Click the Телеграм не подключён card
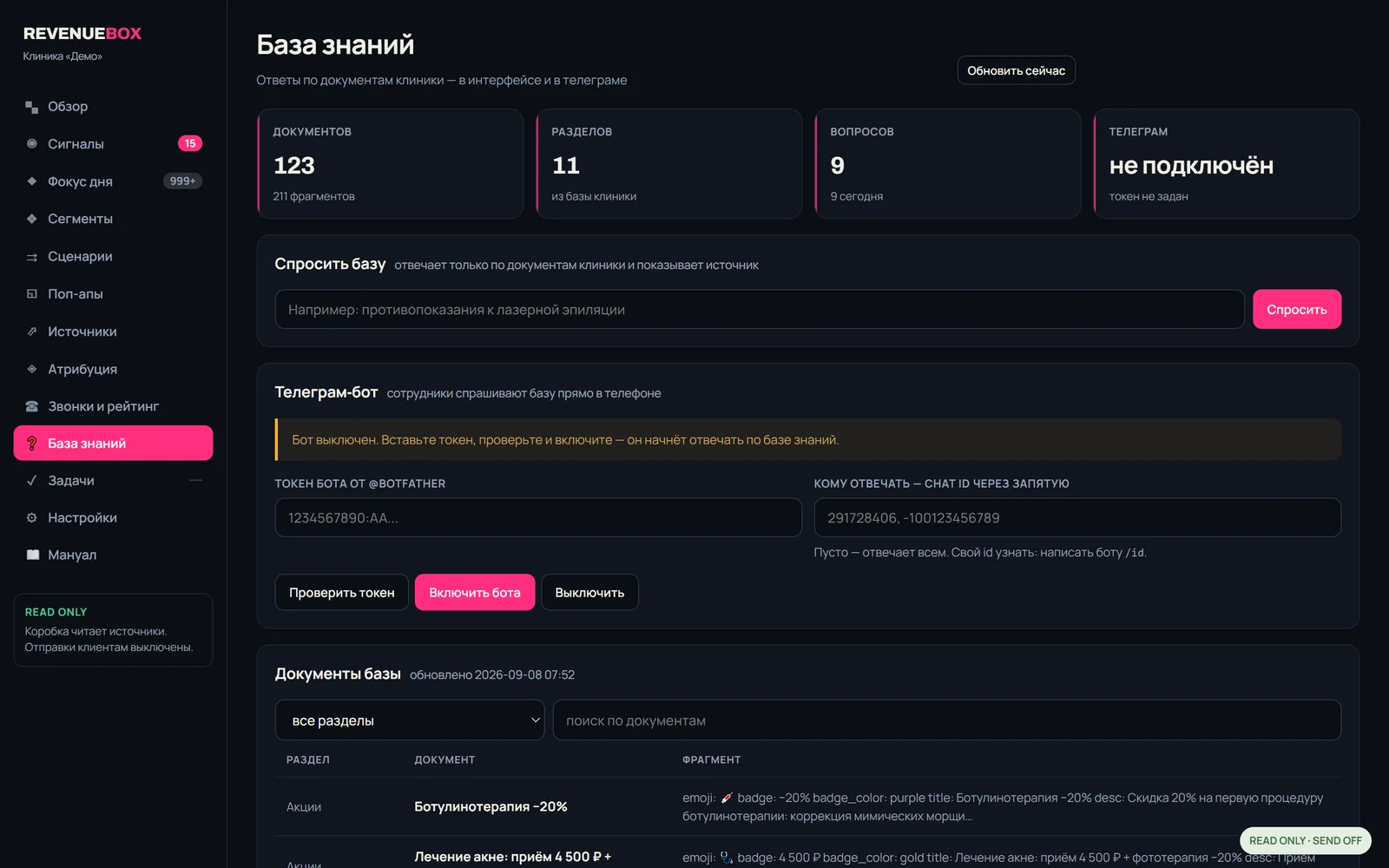This screenshot has width=1389, height=868. [x=1226, y=163]
